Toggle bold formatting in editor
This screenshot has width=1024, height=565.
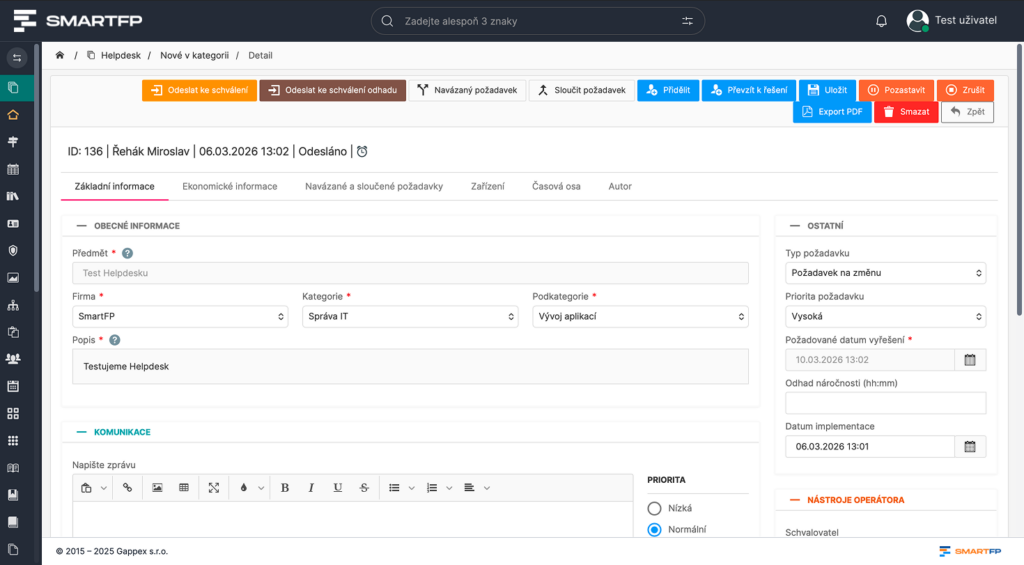(285, 487)
